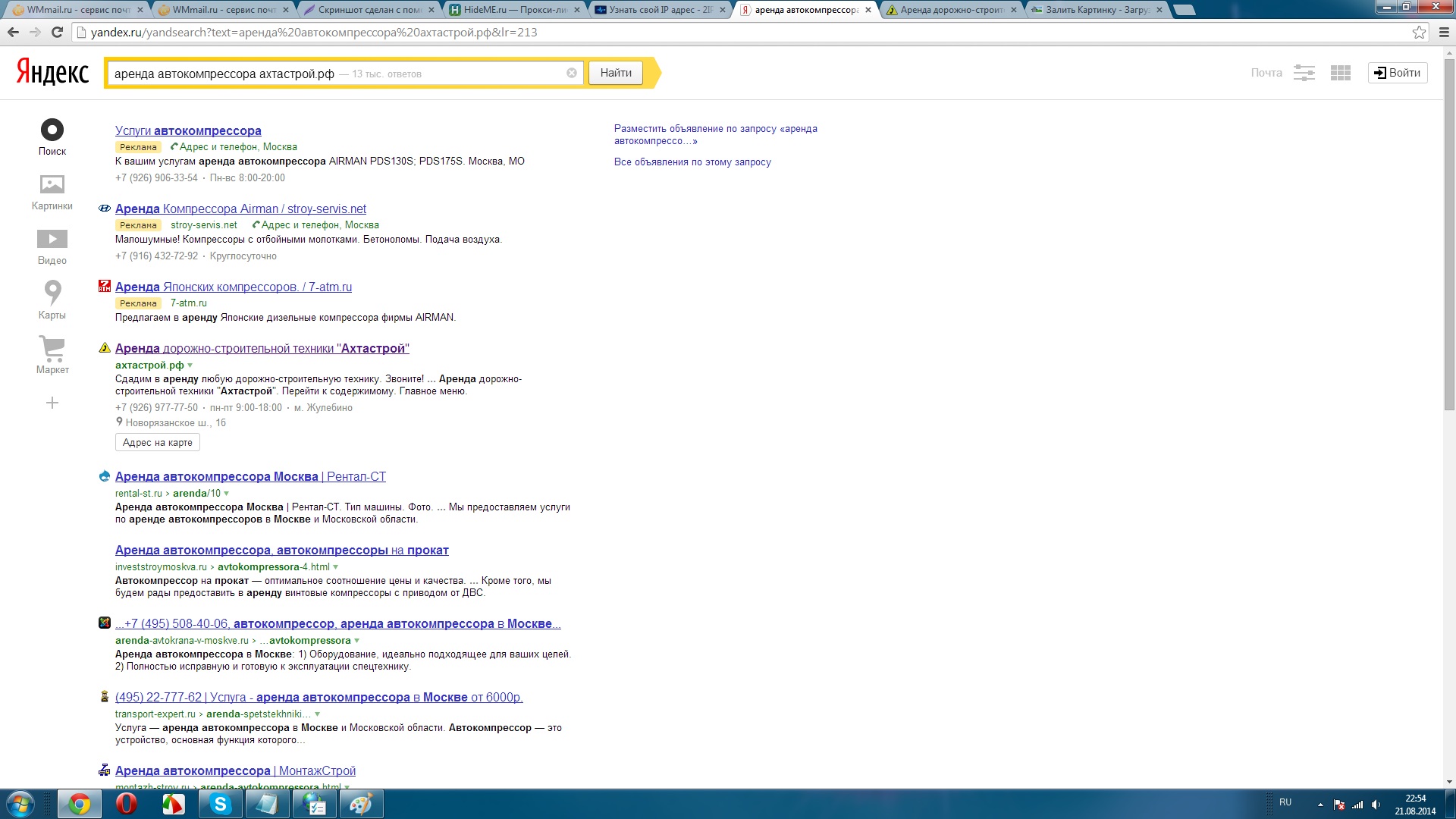Open Аренда Японских компрессоров link
This screenshot has width=1456, height=819.
coord(234,287)
